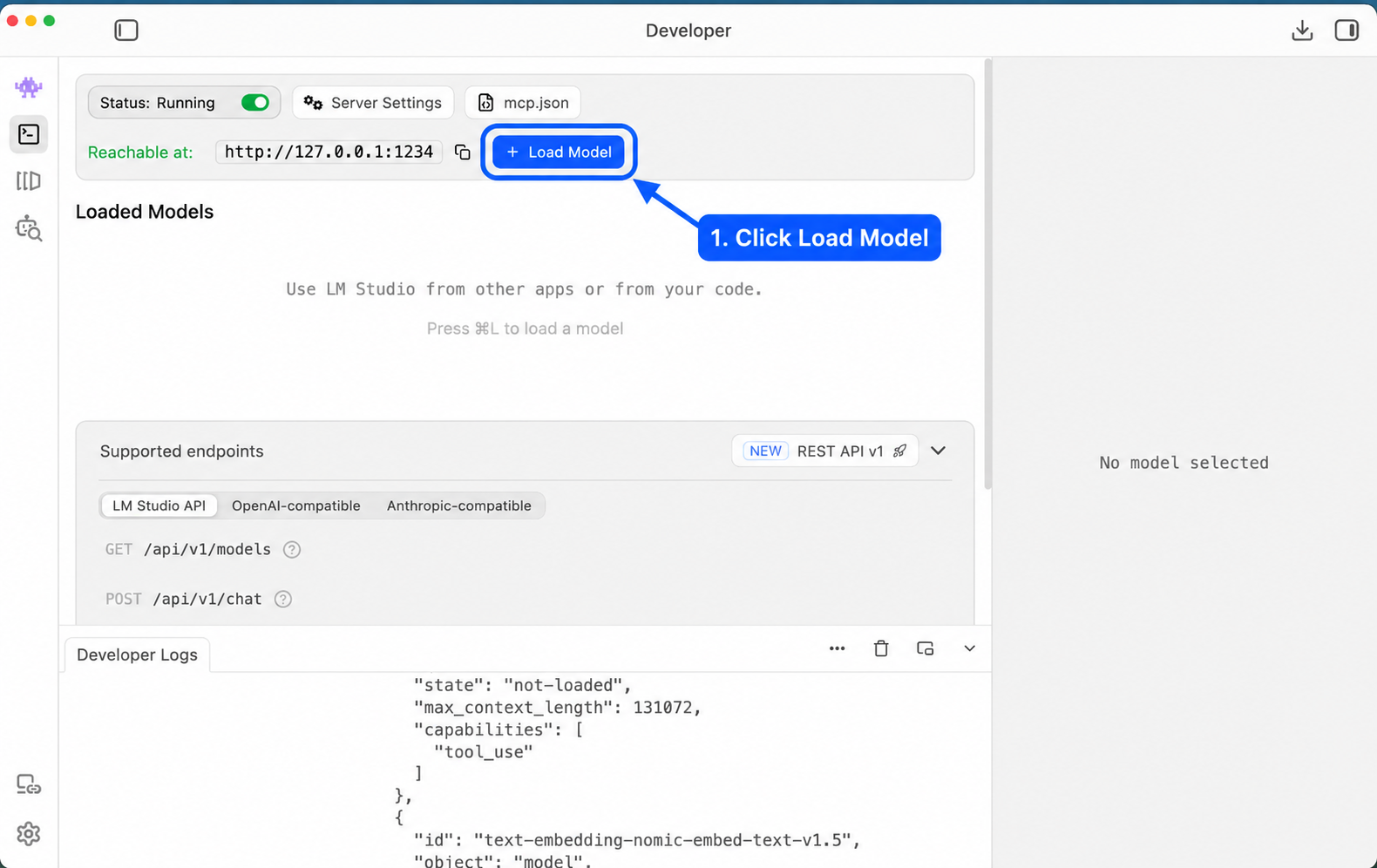Switch to Anthropic-compatible tab
The image size is (1377, 868).
click(x=459, y=505)
